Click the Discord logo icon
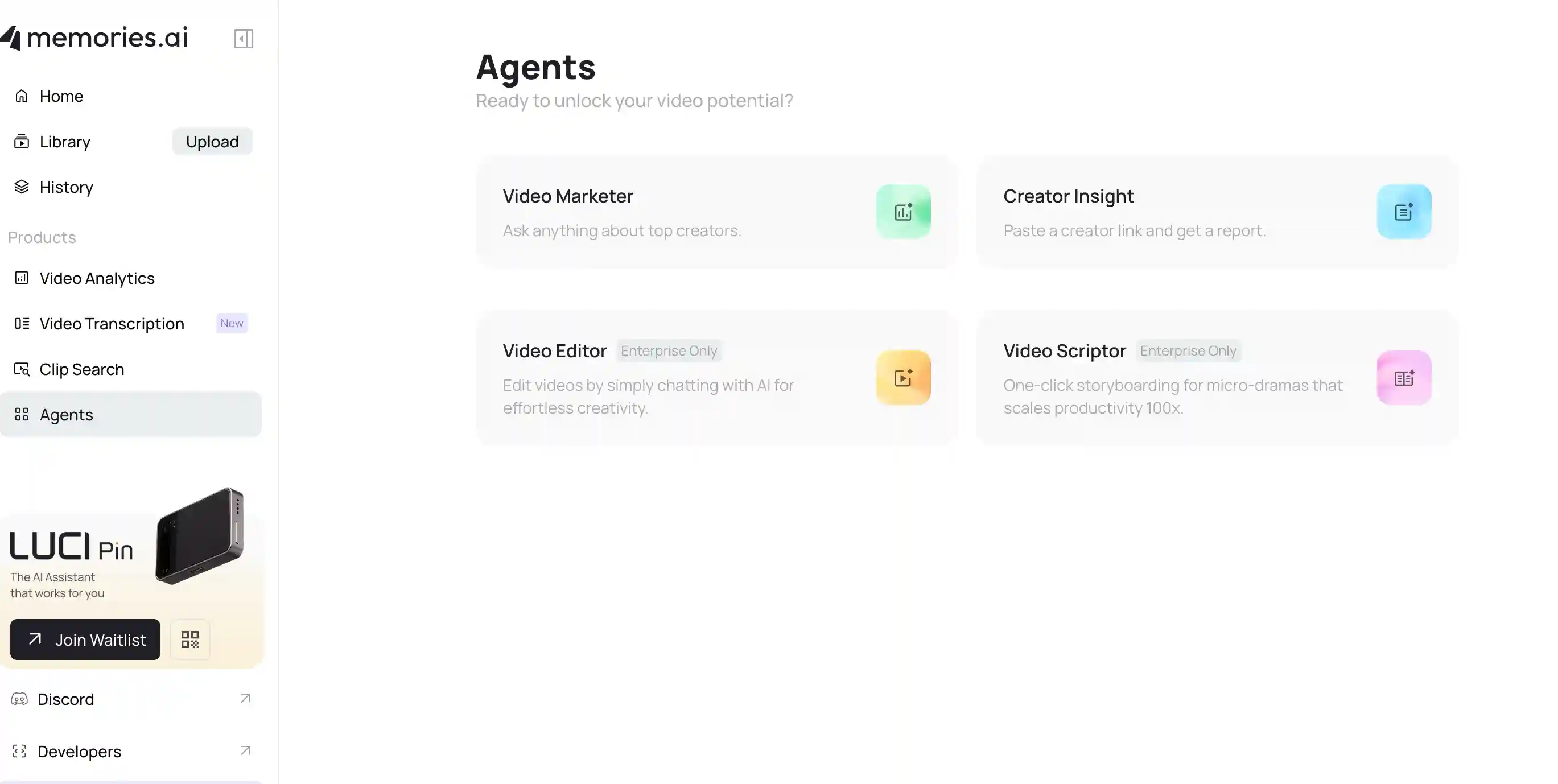1558x784 pixels. 19,699
